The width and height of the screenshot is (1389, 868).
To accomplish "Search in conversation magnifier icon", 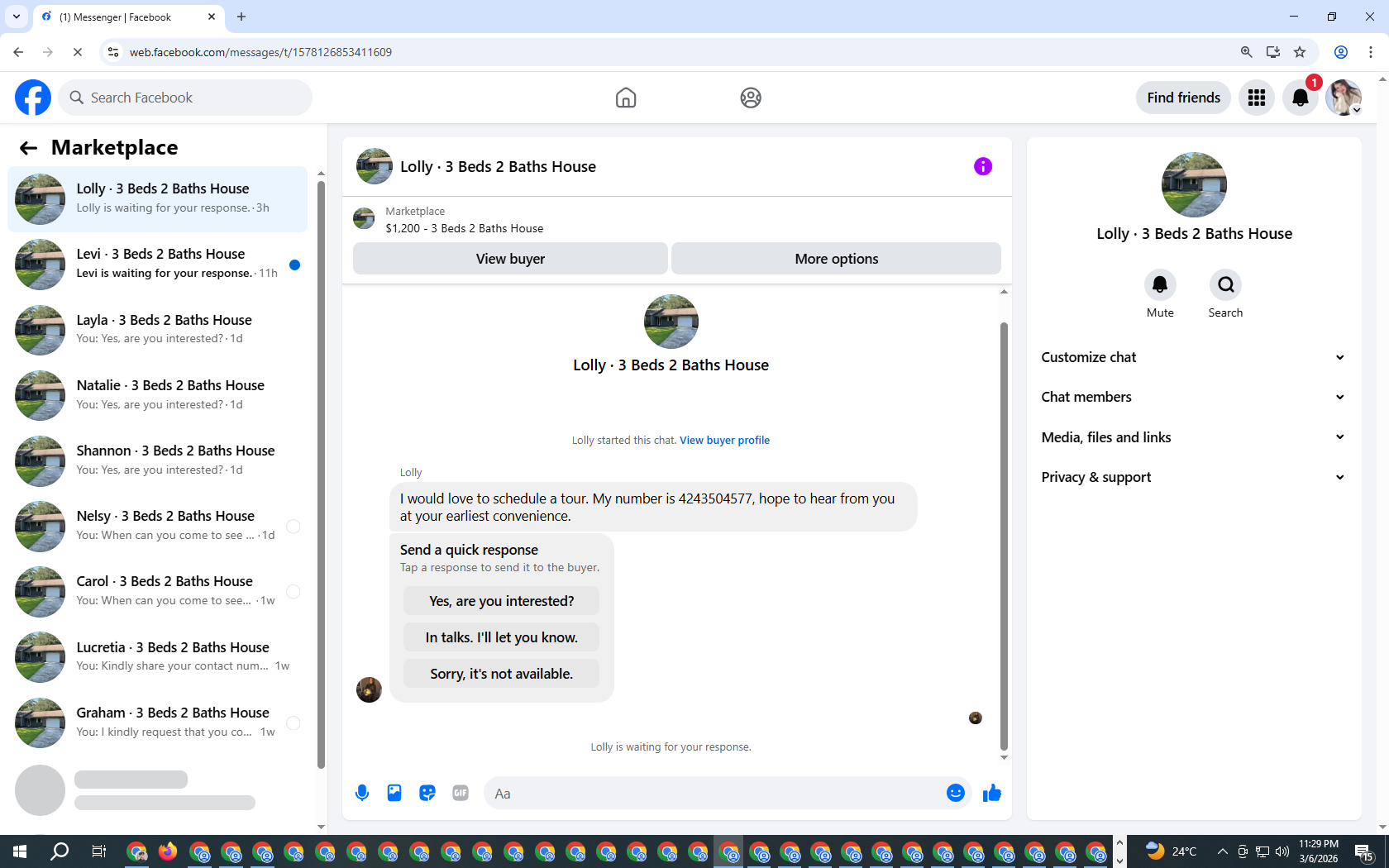I will [1225, 284].
